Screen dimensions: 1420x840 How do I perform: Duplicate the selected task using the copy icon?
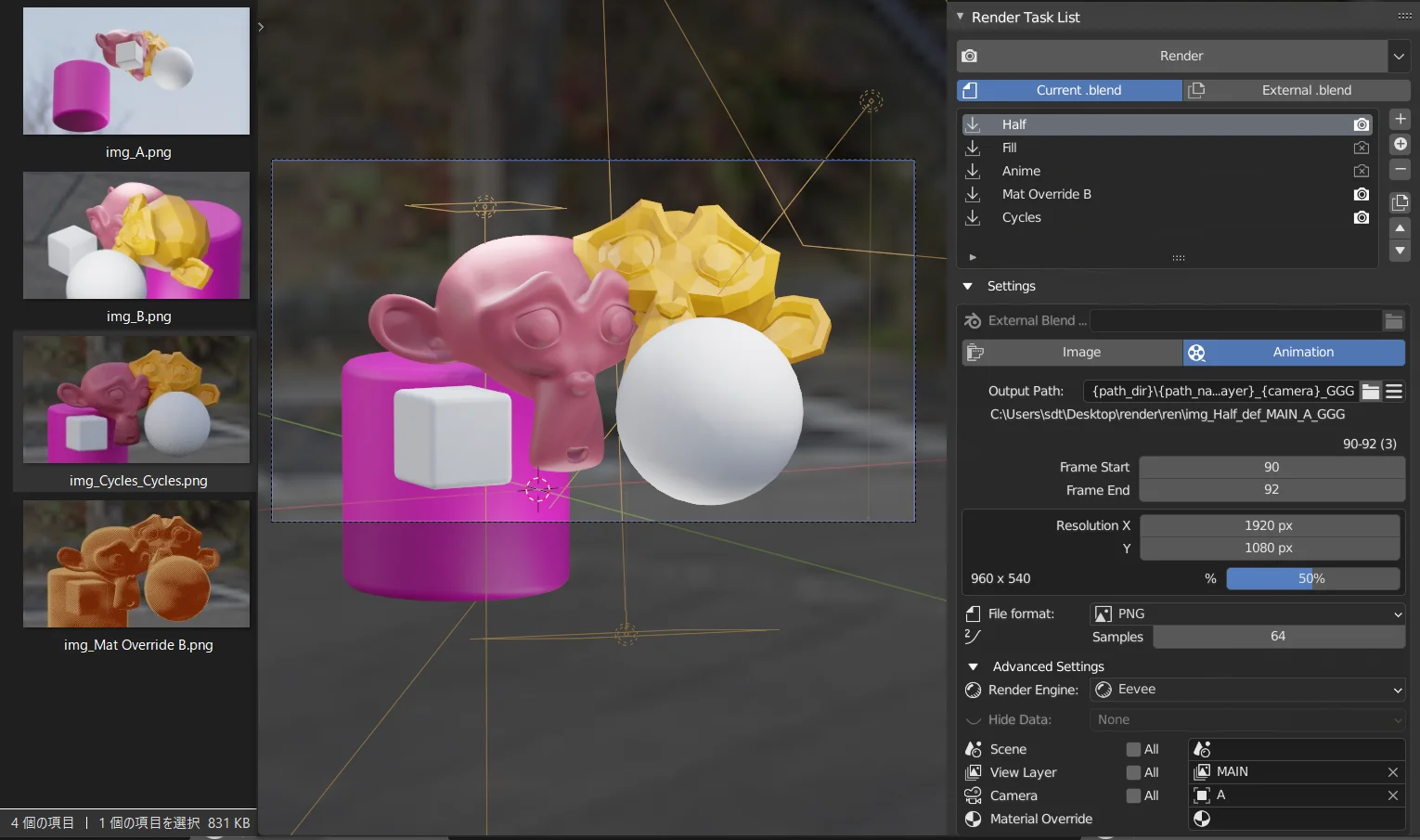click(x=1400, y=201)
